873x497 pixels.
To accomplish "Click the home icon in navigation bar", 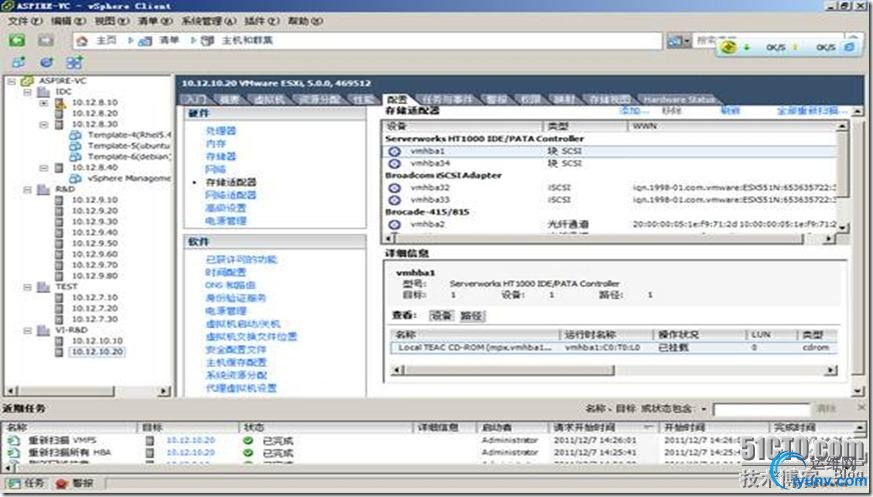I will [82, 41].
